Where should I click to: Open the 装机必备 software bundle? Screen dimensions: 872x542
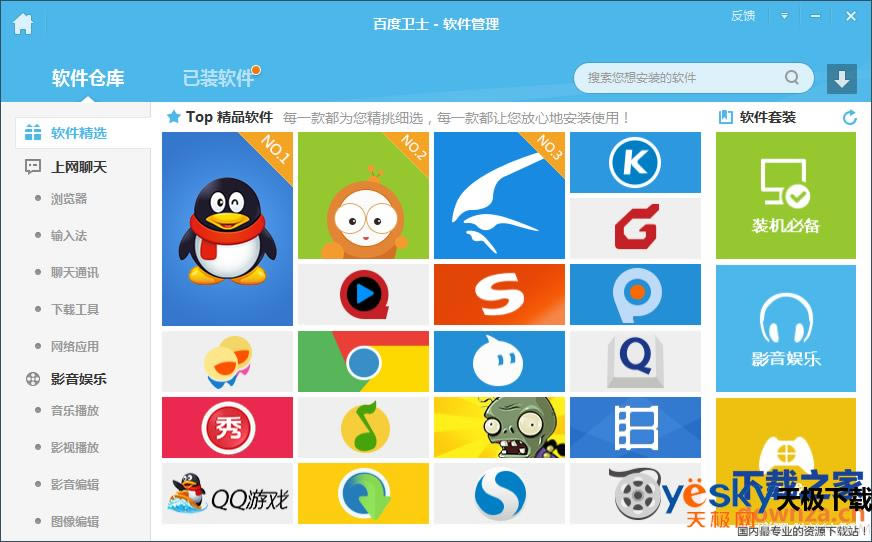pos(785,196)
